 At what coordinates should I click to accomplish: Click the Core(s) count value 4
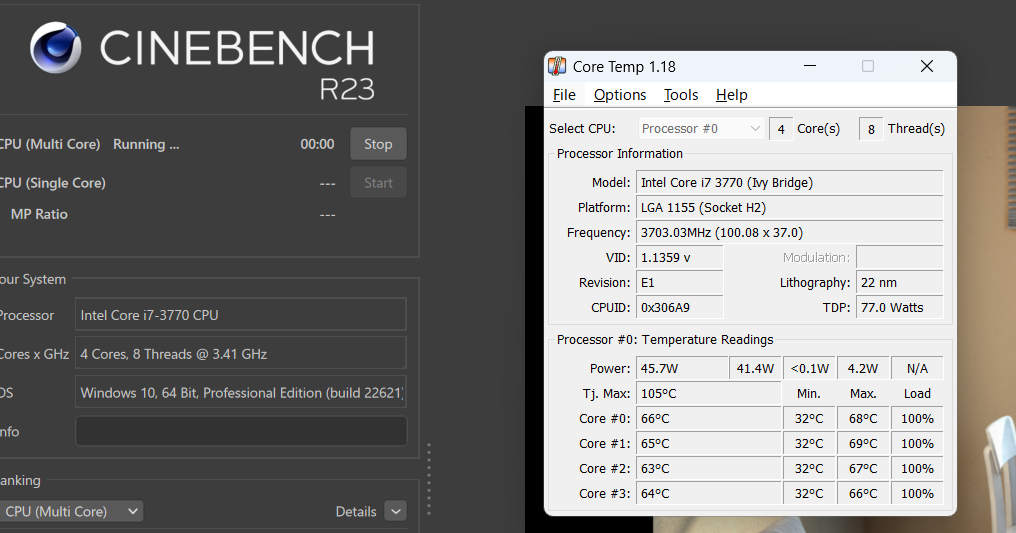(781, 129)
